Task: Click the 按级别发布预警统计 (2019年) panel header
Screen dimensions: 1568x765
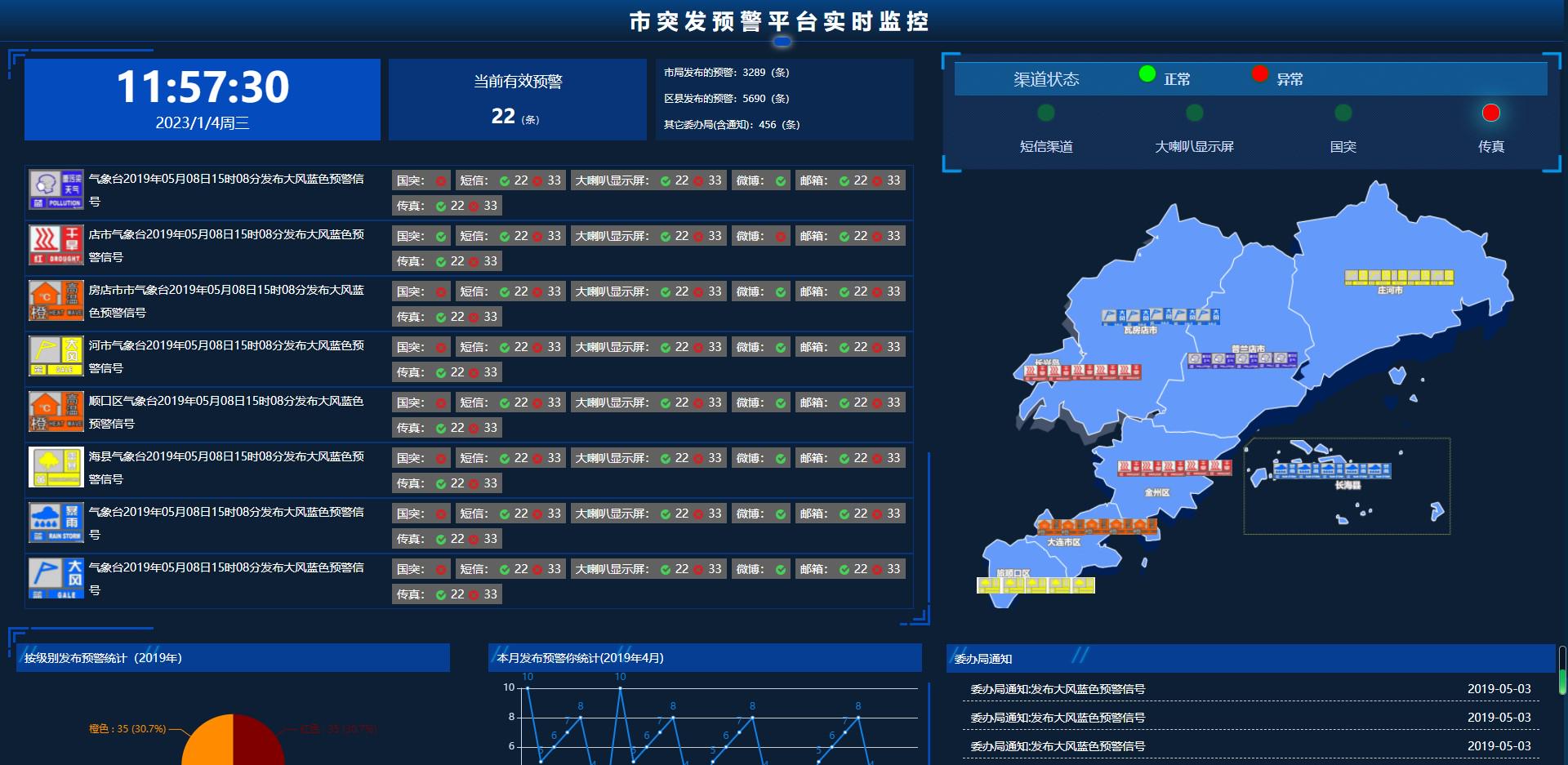Action: [x=233, y=658]
